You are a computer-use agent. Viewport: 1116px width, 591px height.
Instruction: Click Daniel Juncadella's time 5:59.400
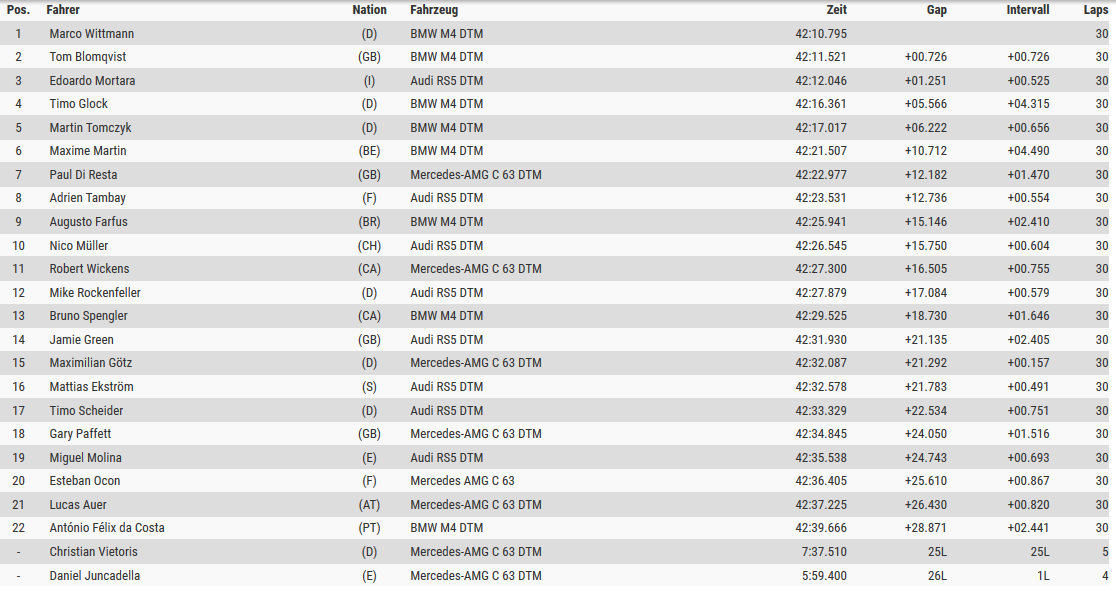pos(824,575)
